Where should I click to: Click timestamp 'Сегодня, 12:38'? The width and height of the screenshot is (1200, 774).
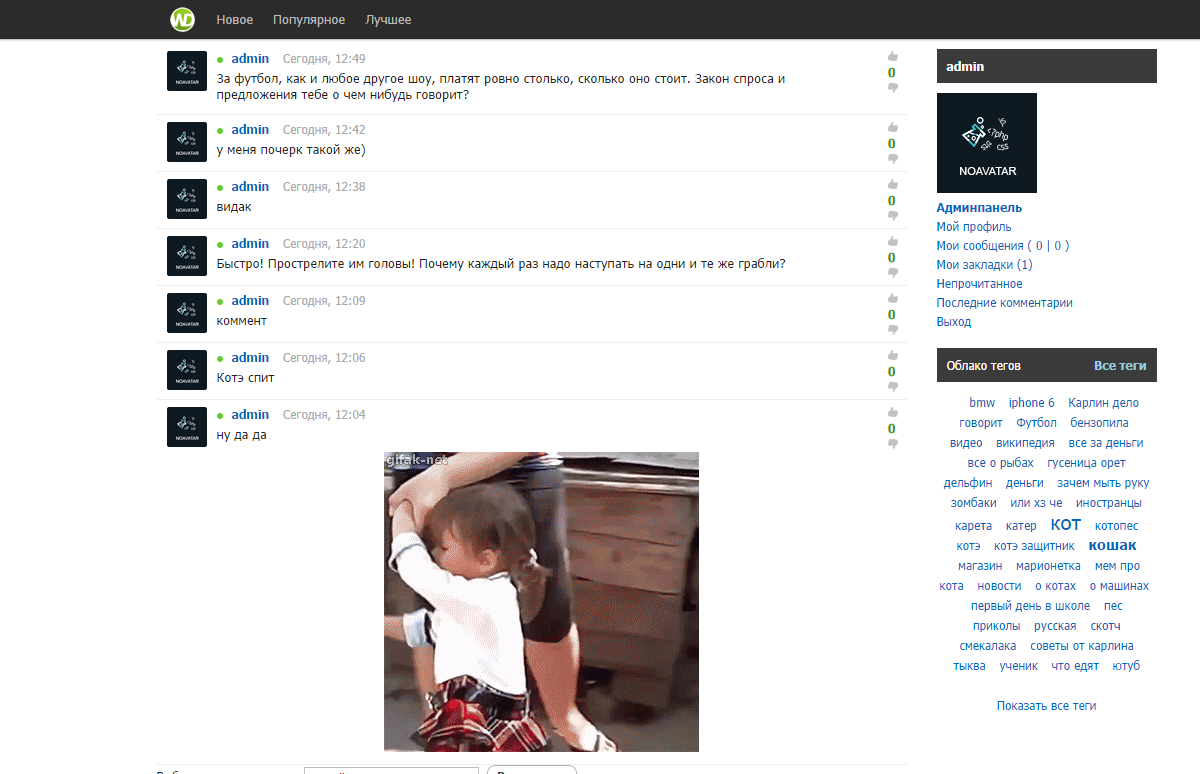click(324, 187)
